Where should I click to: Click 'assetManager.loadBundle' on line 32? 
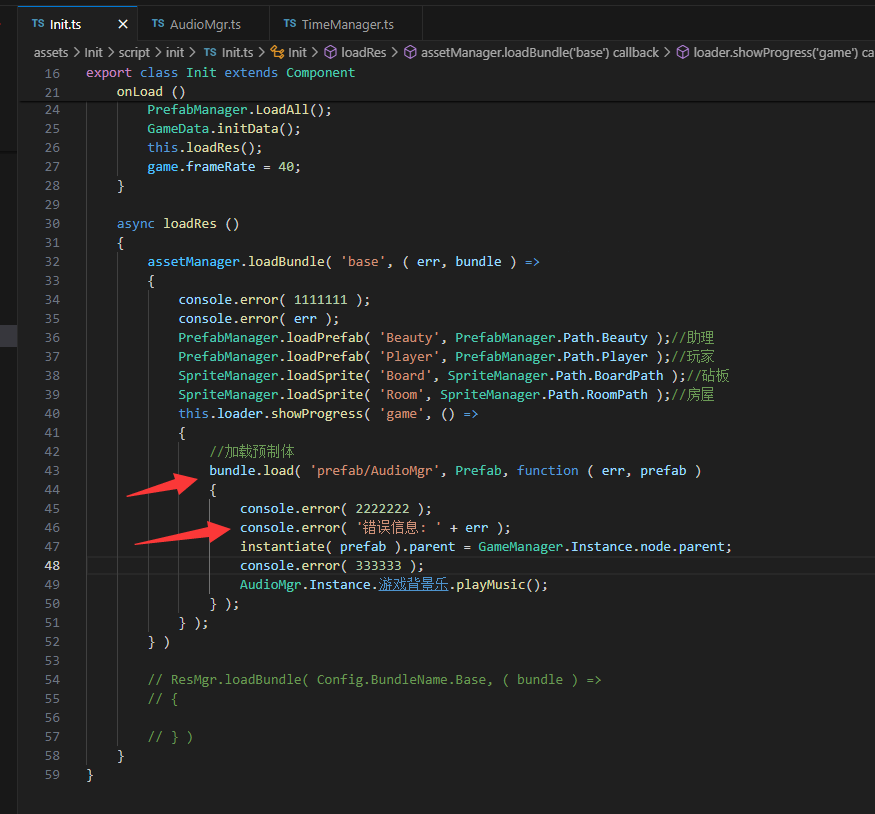point(236,262)
